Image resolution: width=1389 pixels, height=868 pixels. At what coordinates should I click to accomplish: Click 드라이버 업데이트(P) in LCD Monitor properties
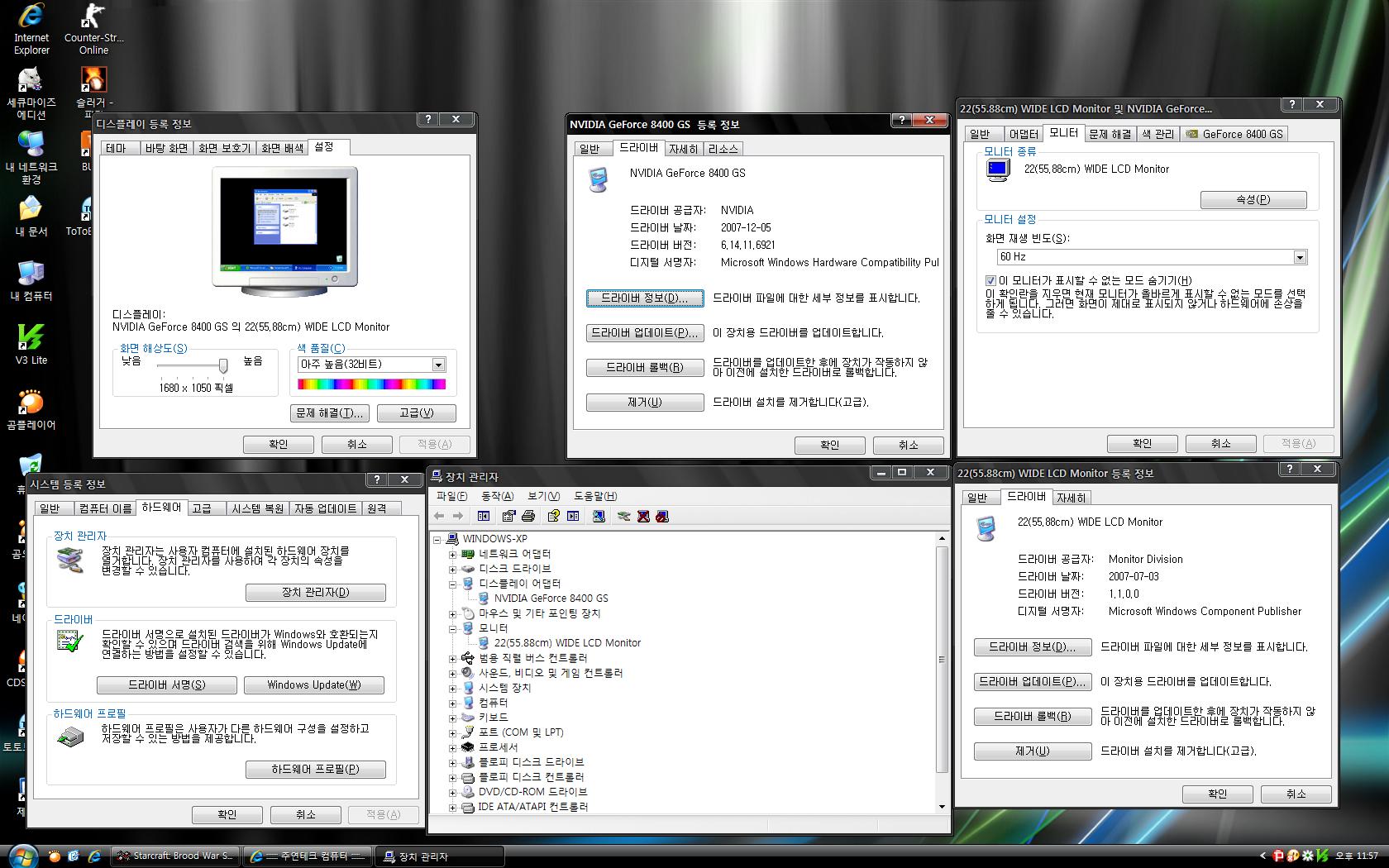1032,682
